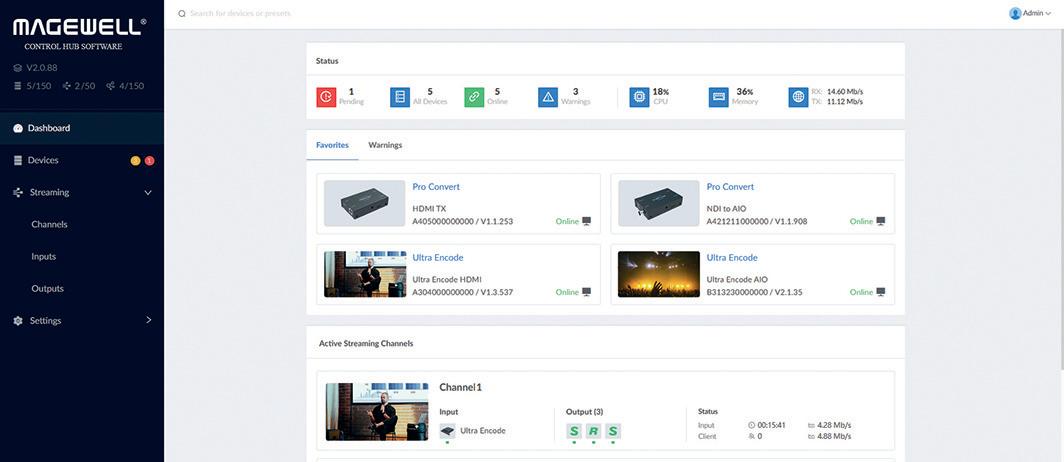Click monitor icon on HDMI TX card
The image size is (1064, 462).
tap(586, 221)
